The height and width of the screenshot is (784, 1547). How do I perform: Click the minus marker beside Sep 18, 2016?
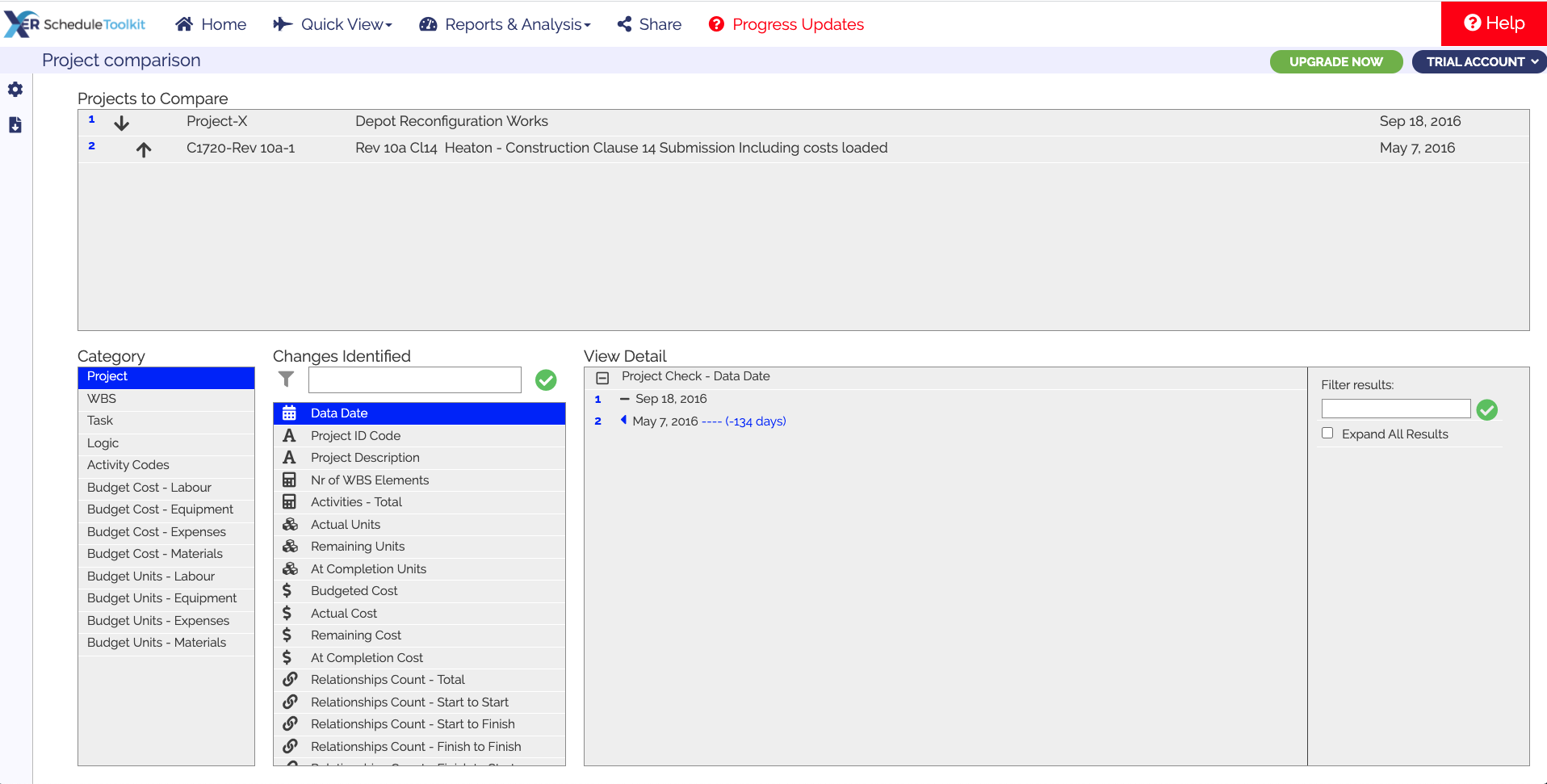pos(624,399)
